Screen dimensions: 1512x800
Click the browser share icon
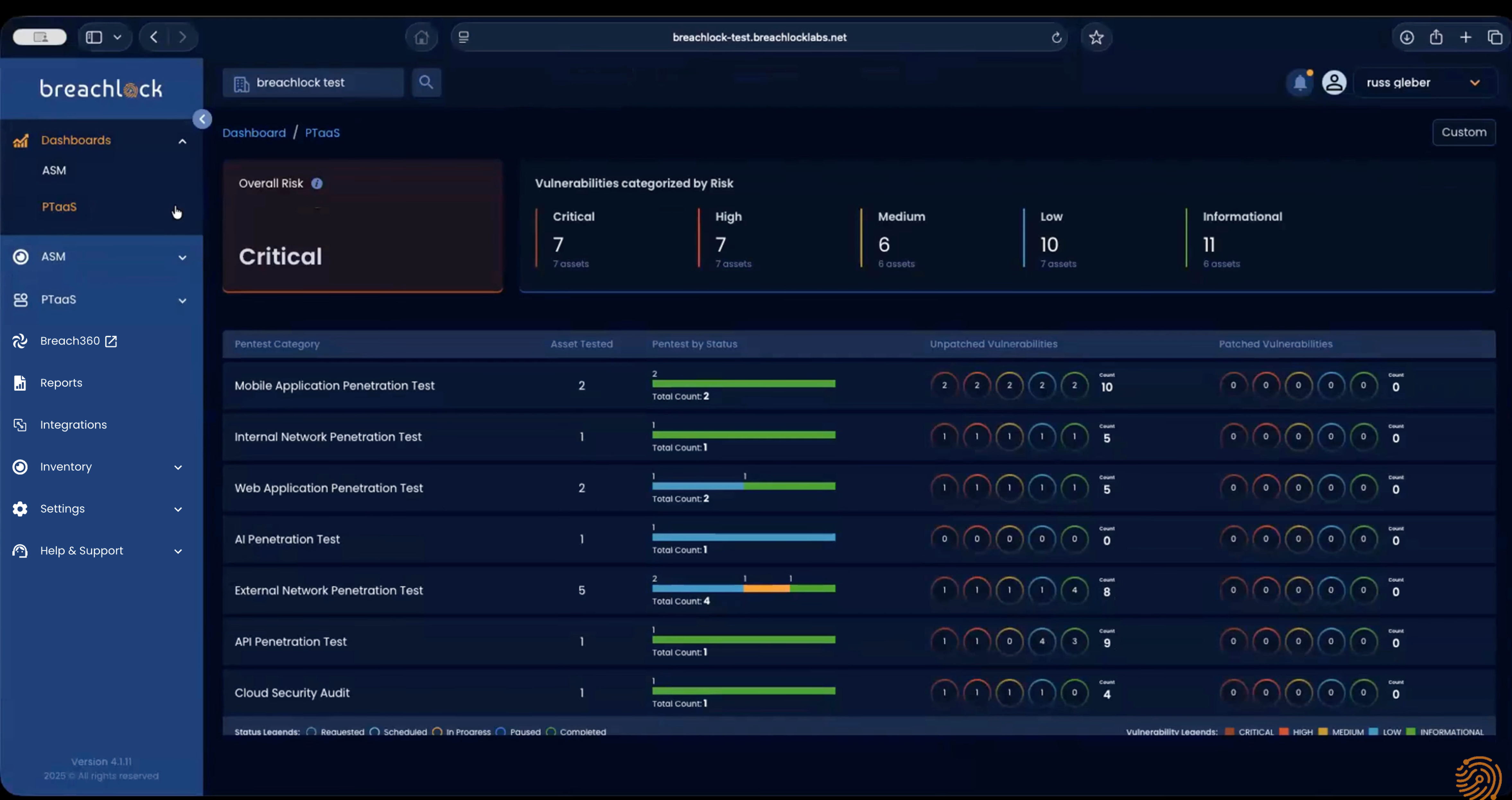pos(1436,37)
